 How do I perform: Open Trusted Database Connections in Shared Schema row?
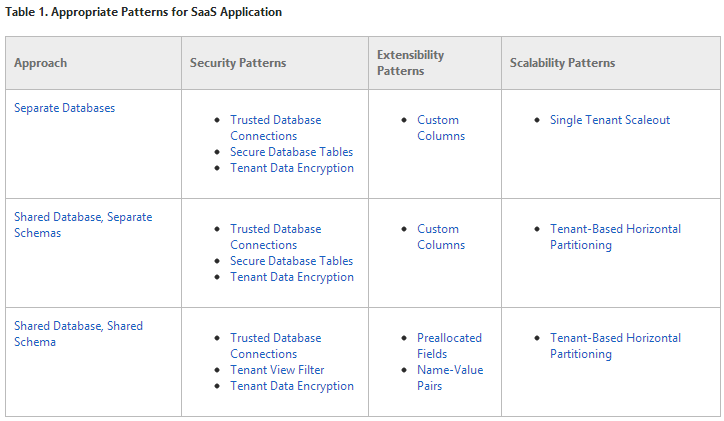(275, 338)
